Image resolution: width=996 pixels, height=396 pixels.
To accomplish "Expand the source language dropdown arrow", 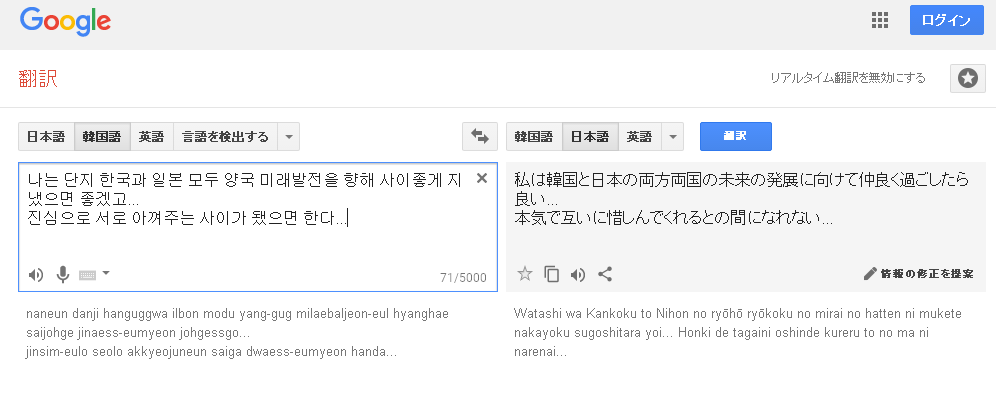I will (288, 137).
